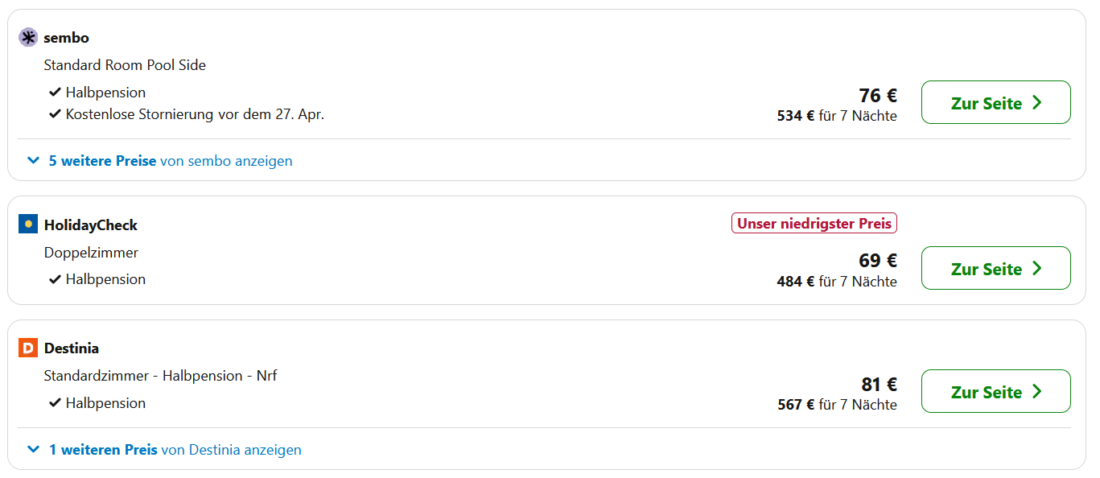
Task: Expand 5 weitere Preise von sembo
Action: pyautogui.click(x=170, y=161)
